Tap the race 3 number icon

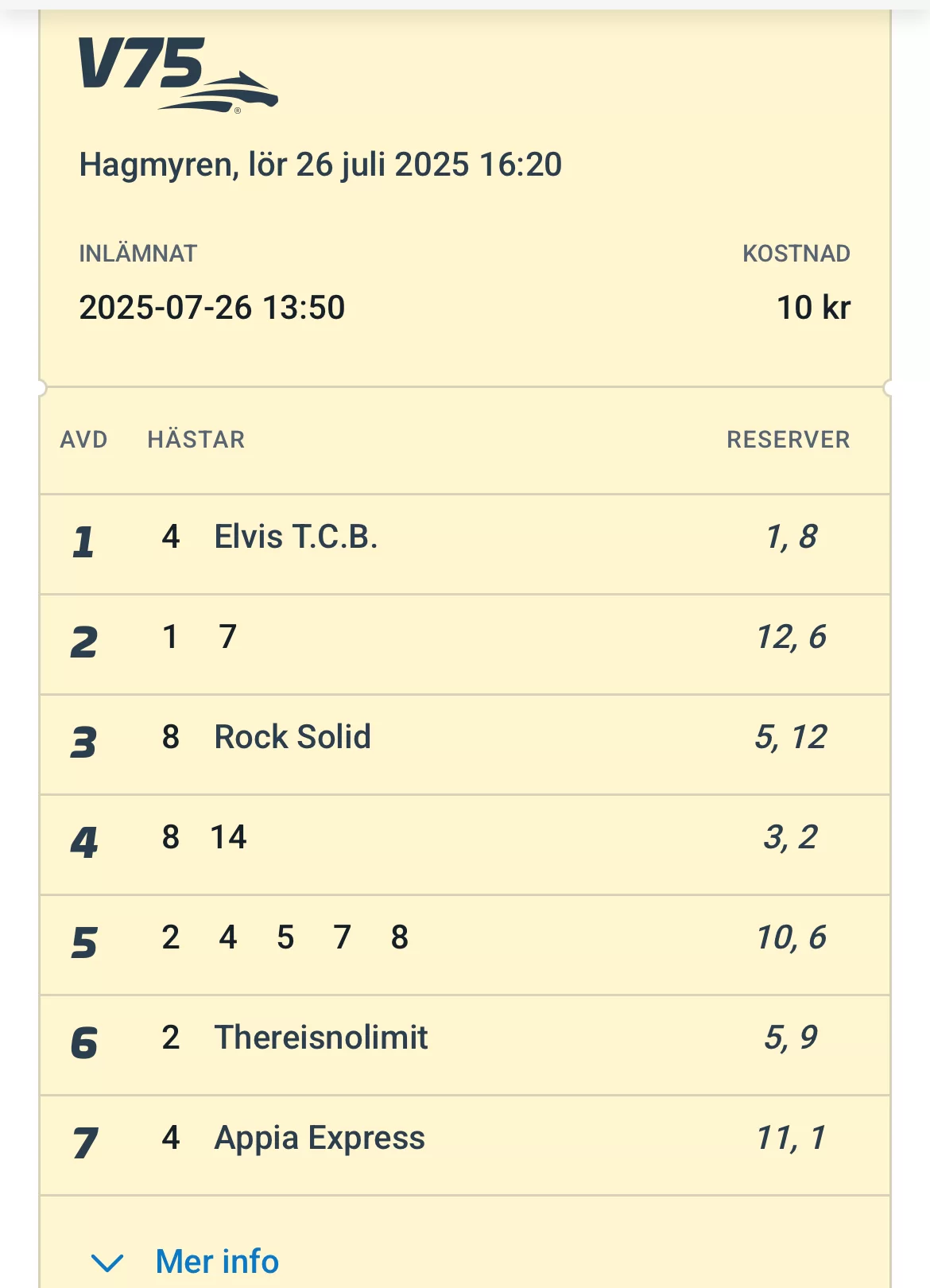83,743
